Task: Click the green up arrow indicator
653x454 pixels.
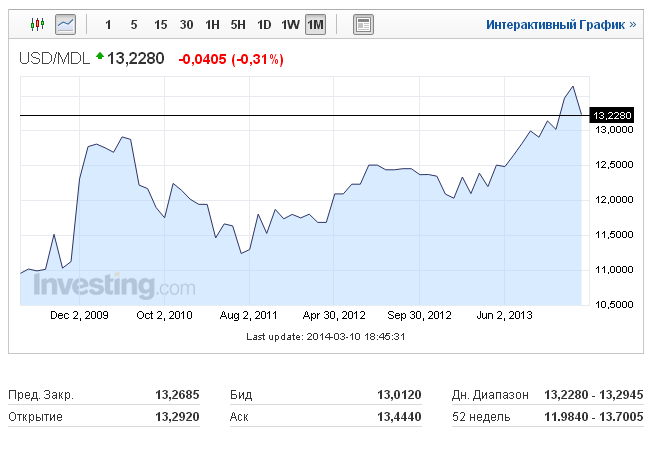Action: tap(100, 55)
